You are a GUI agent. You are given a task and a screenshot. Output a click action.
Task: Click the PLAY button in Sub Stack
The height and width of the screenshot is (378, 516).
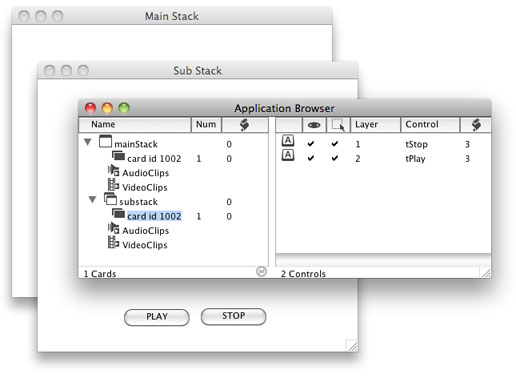(x=157, y=317)
